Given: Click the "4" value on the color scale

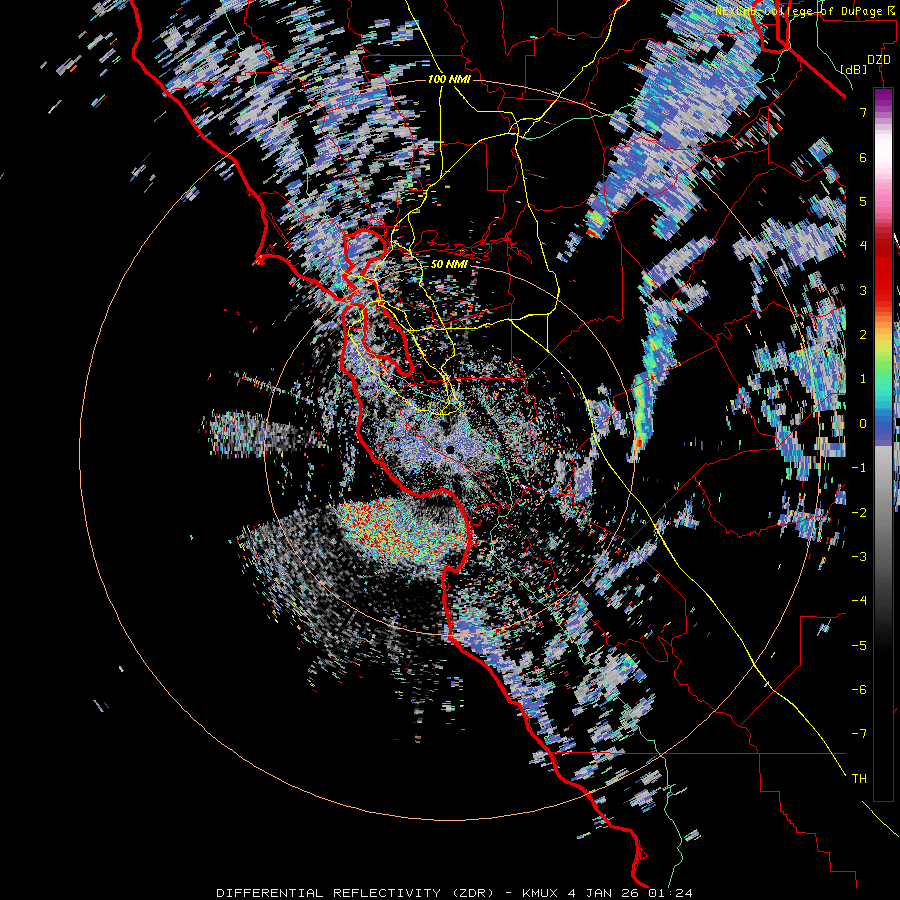Looking at the screenshot, I should pos(863,246).
